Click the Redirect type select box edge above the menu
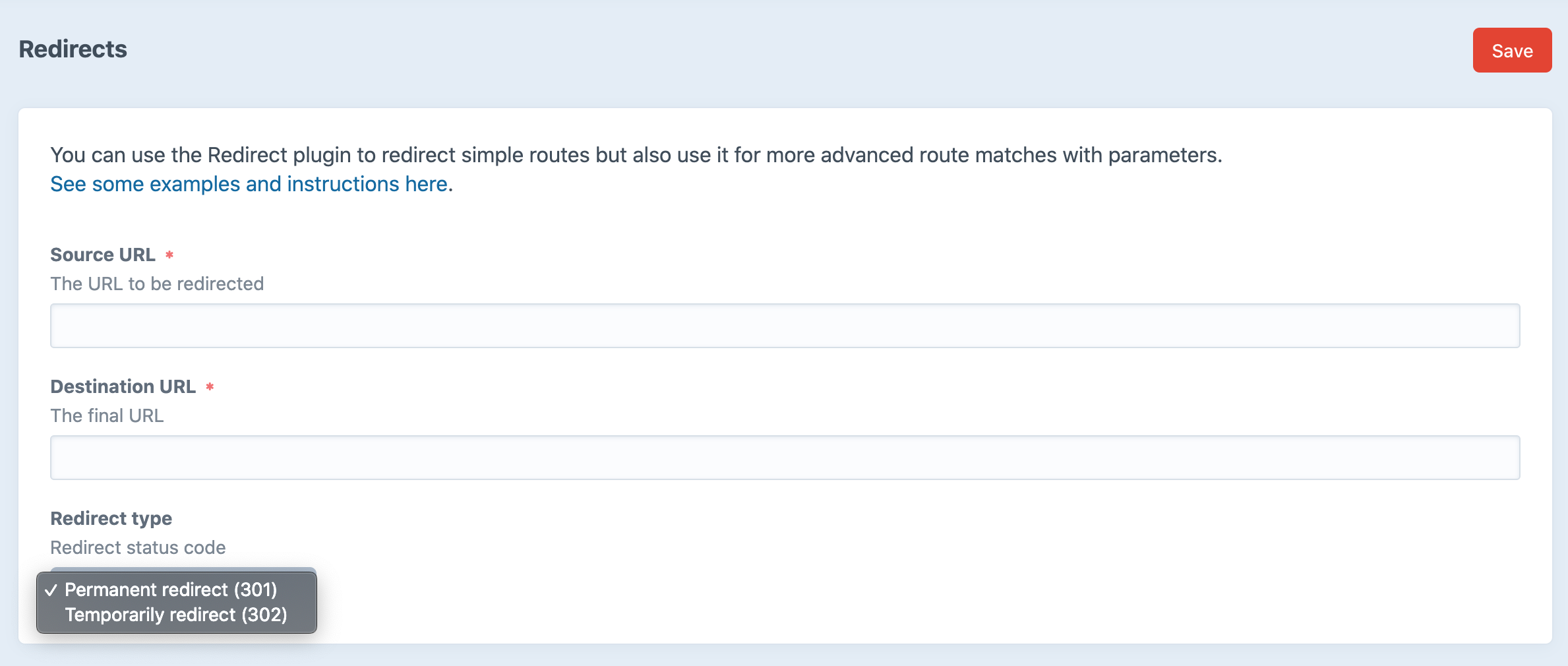The width and height of the screenshot is (1568, 666). click(x=183, y=569)
